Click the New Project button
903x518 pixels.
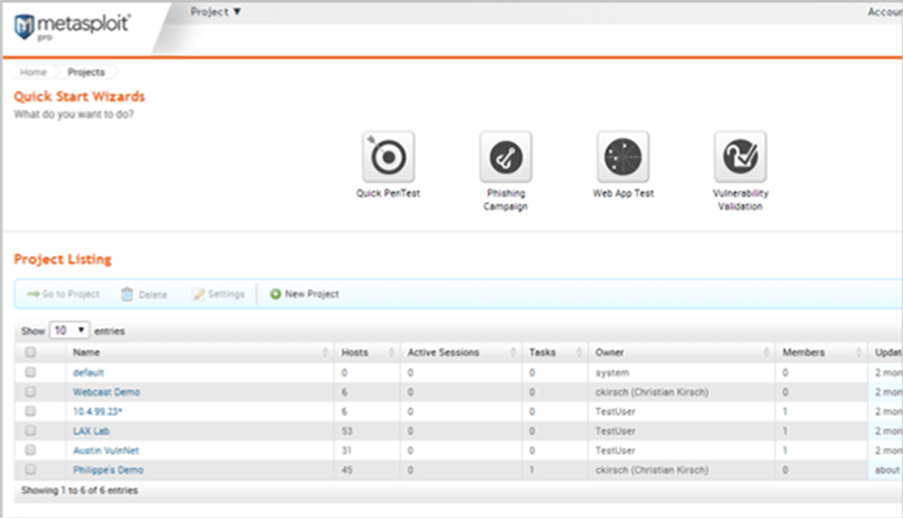[305, 294]
